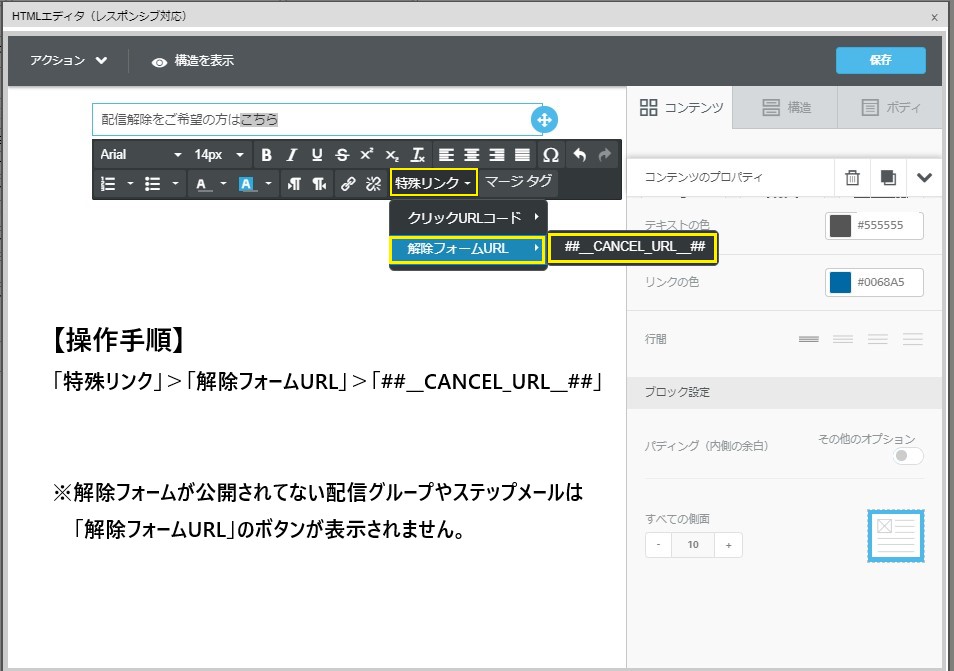Click the blue move handle on the text block
This screenshot has width=954, height=671.
pyautogui.click(x=544, y=120)
